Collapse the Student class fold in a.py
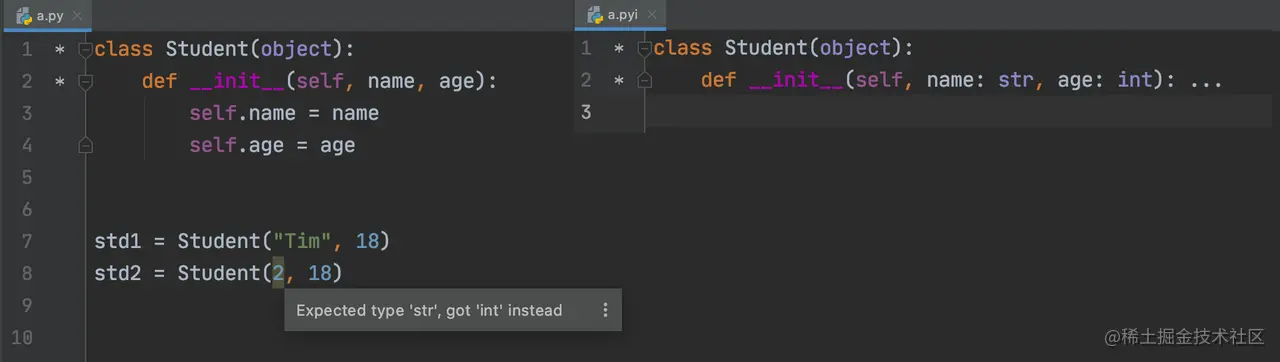This screenshot has height=362, width=1280. pos(85,49)
